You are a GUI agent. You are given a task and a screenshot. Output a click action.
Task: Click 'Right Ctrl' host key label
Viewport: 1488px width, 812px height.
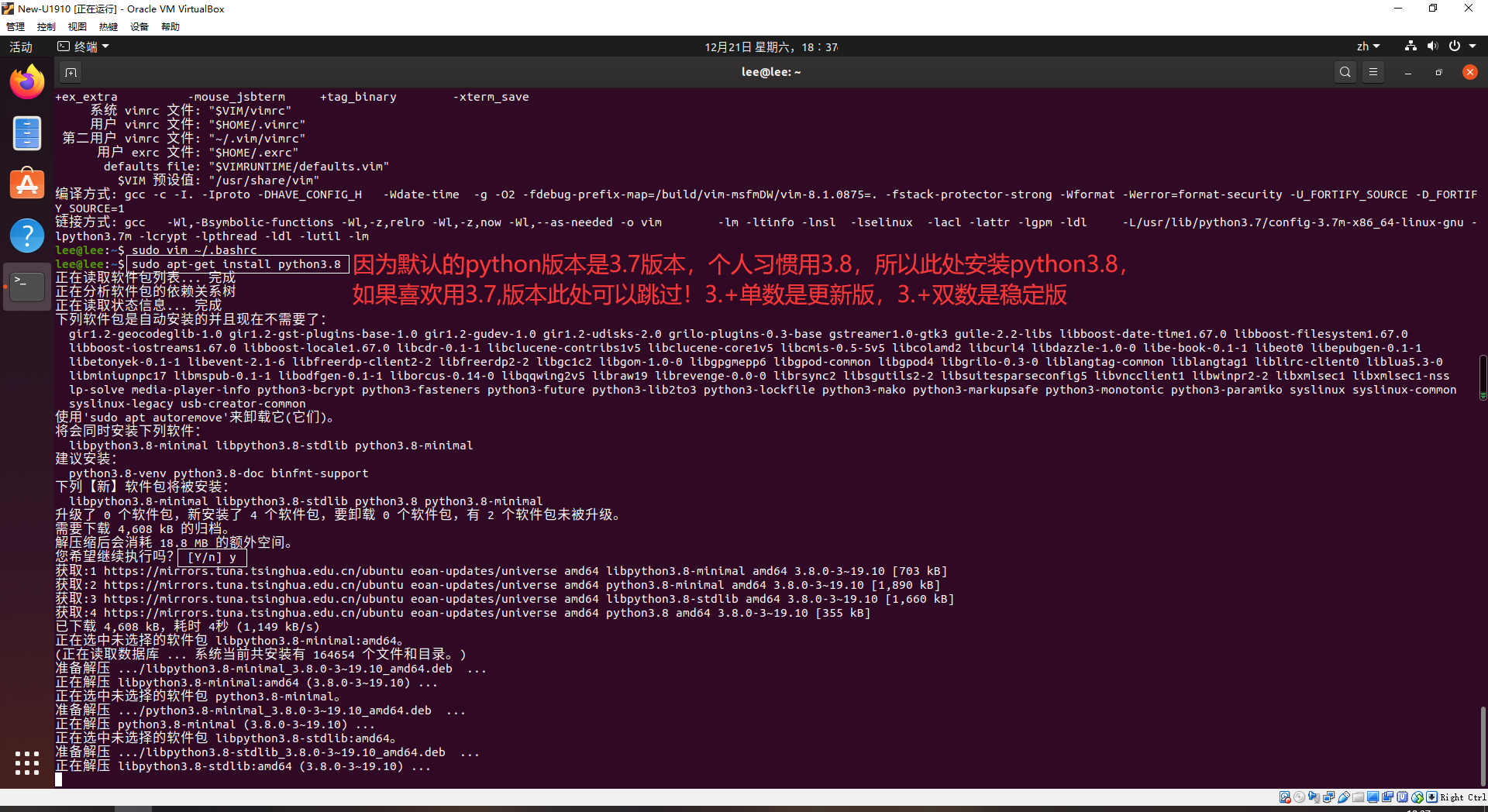(x=1463, y=797)
